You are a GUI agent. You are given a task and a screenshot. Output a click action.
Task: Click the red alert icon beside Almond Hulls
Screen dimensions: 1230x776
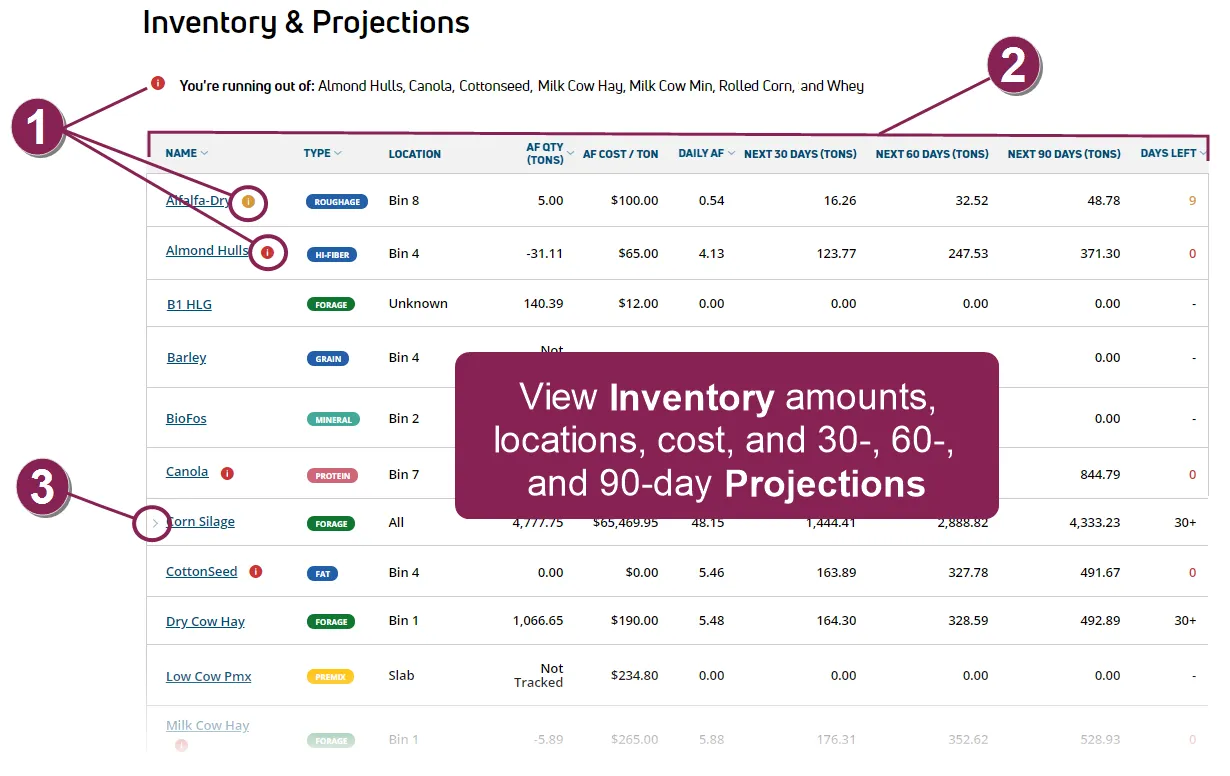tap(267, 253)
